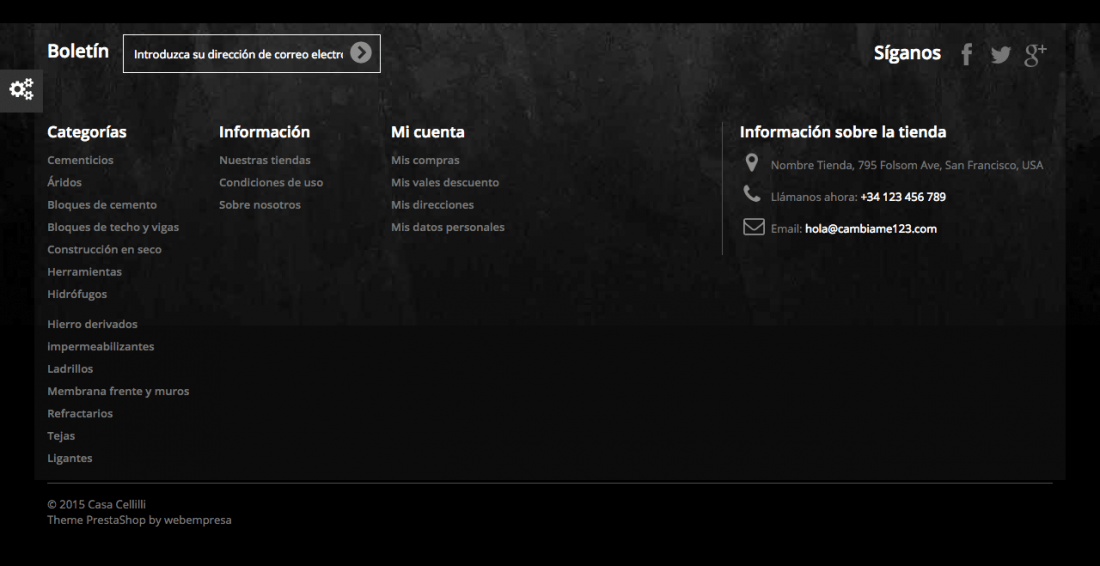View Mis compras order history
Viewport: 1100px width, 566px height.
click(425, 160)
